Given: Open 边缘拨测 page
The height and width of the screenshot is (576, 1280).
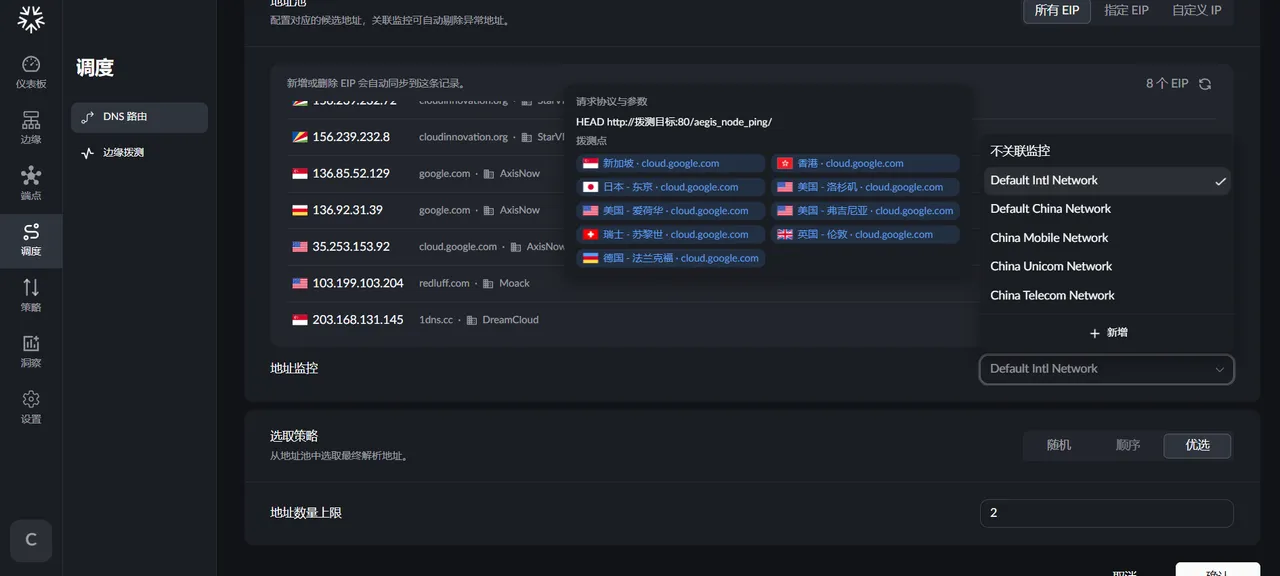Looking at the screenshot, I should [x=139, y=153].
